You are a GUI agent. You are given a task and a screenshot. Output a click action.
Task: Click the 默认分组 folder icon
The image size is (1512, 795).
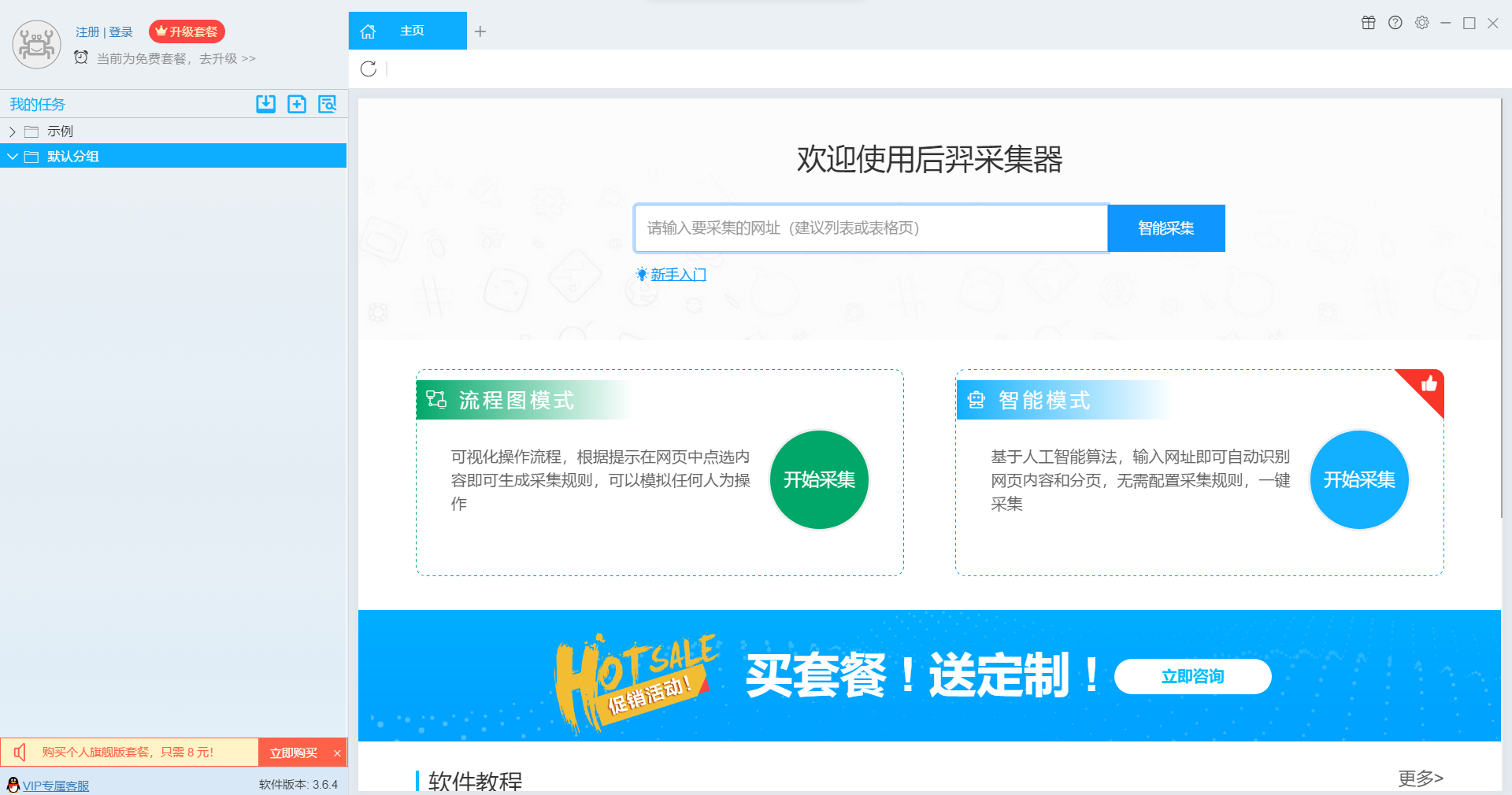[x=31, y=157]
